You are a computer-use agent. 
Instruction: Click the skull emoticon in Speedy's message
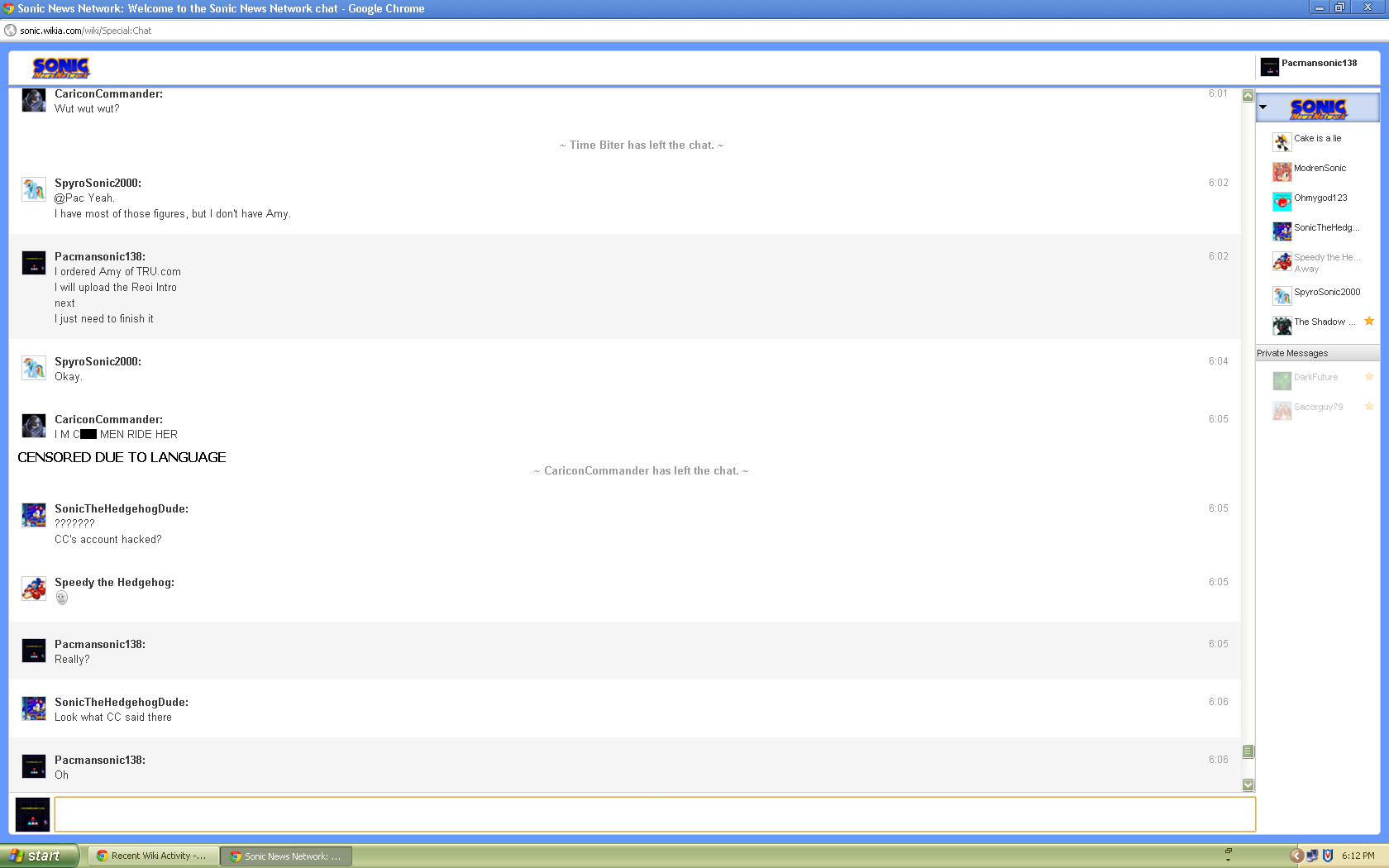62,598
